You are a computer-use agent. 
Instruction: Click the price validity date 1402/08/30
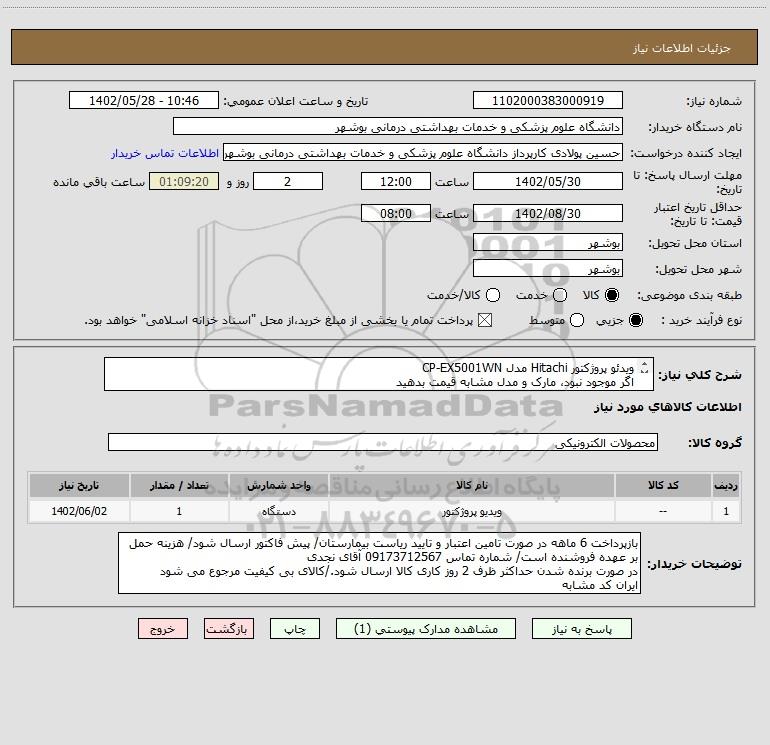(x=548, y=213)
